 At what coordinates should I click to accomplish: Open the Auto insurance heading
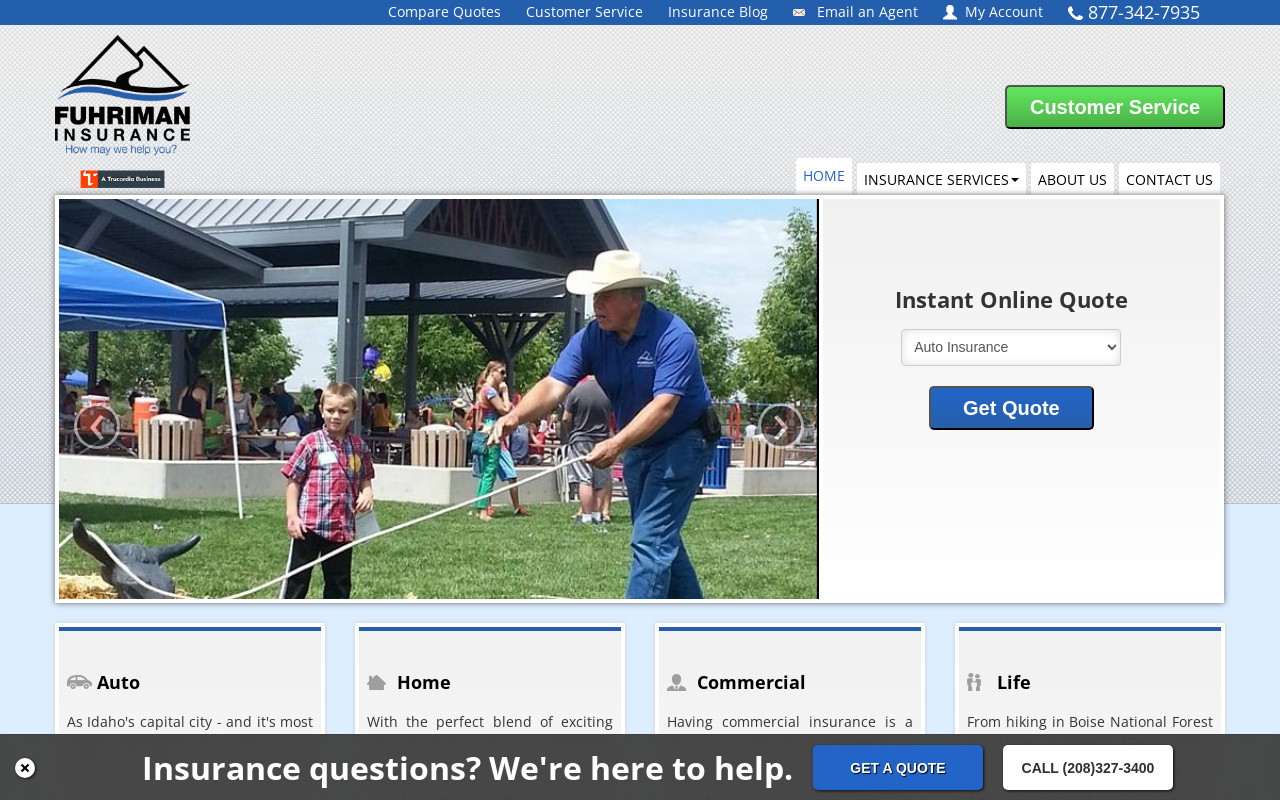coord(118,682)
